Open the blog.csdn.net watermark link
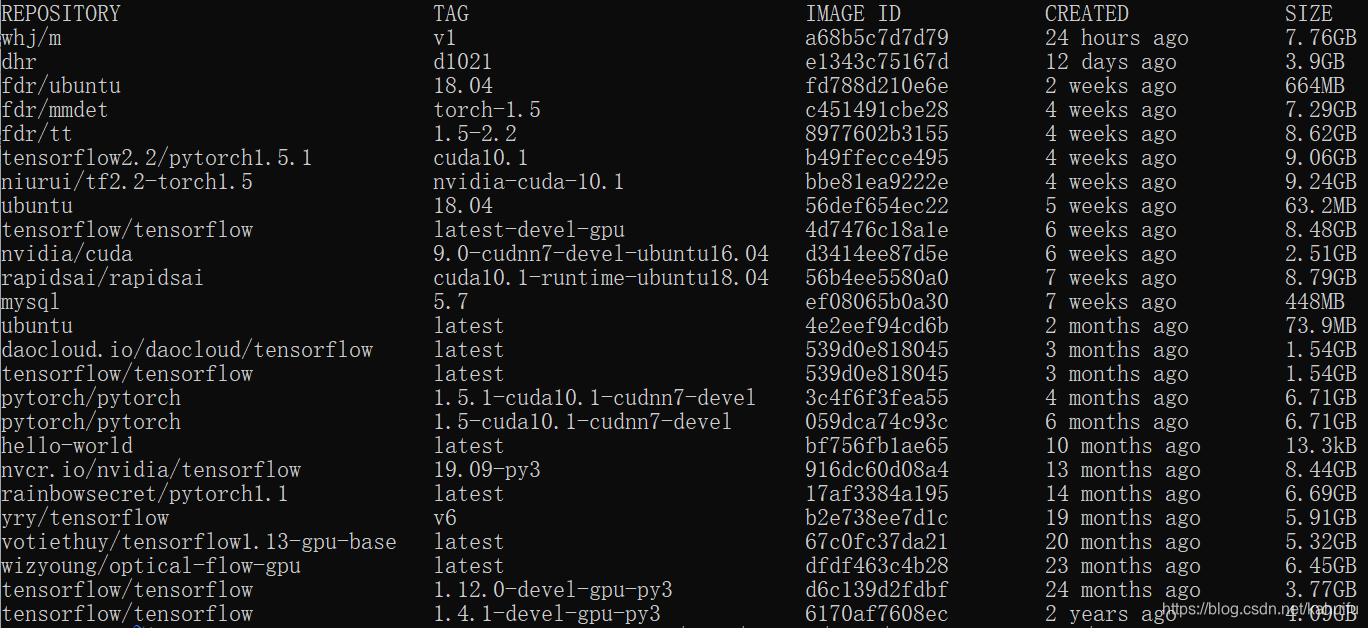 (x=1264, y=609)
